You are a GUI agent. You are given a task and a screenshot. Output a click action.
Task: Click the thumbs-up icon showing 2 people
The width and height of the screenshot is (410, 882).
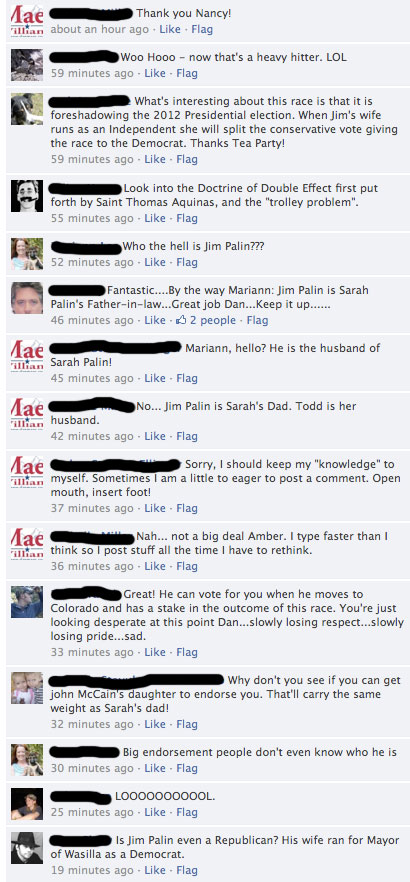[181, 320]
